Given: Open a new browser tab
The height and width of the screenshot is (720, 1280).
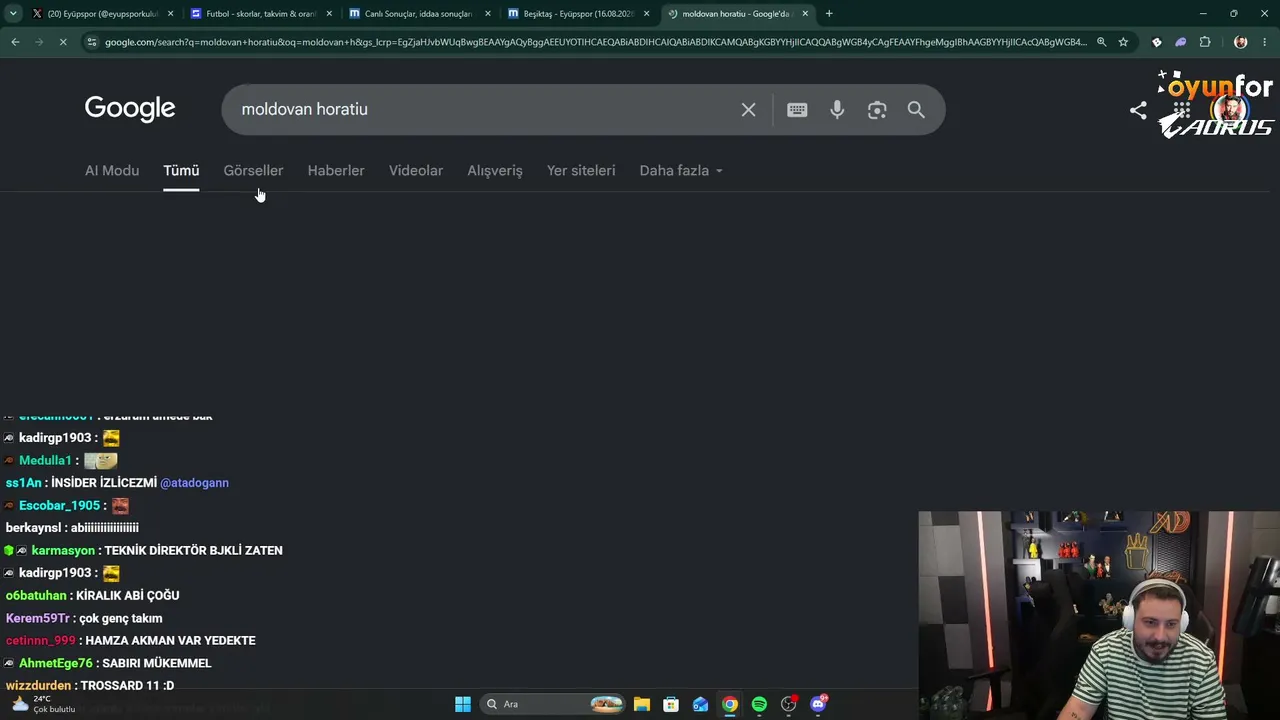Looking at the screenshot, I should [829, 14].
